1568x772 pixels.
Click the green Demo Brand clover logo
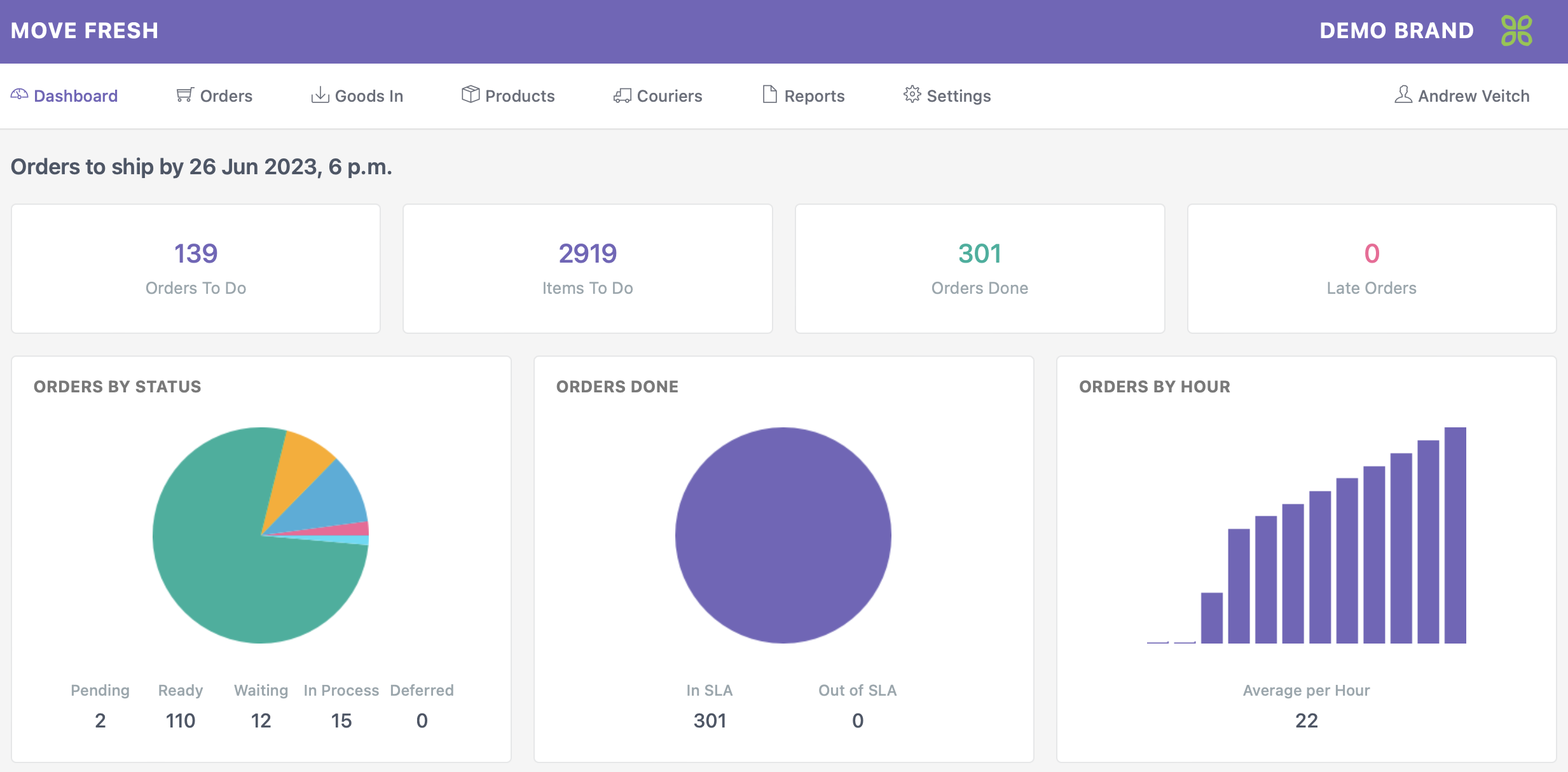coord(1516,31)
